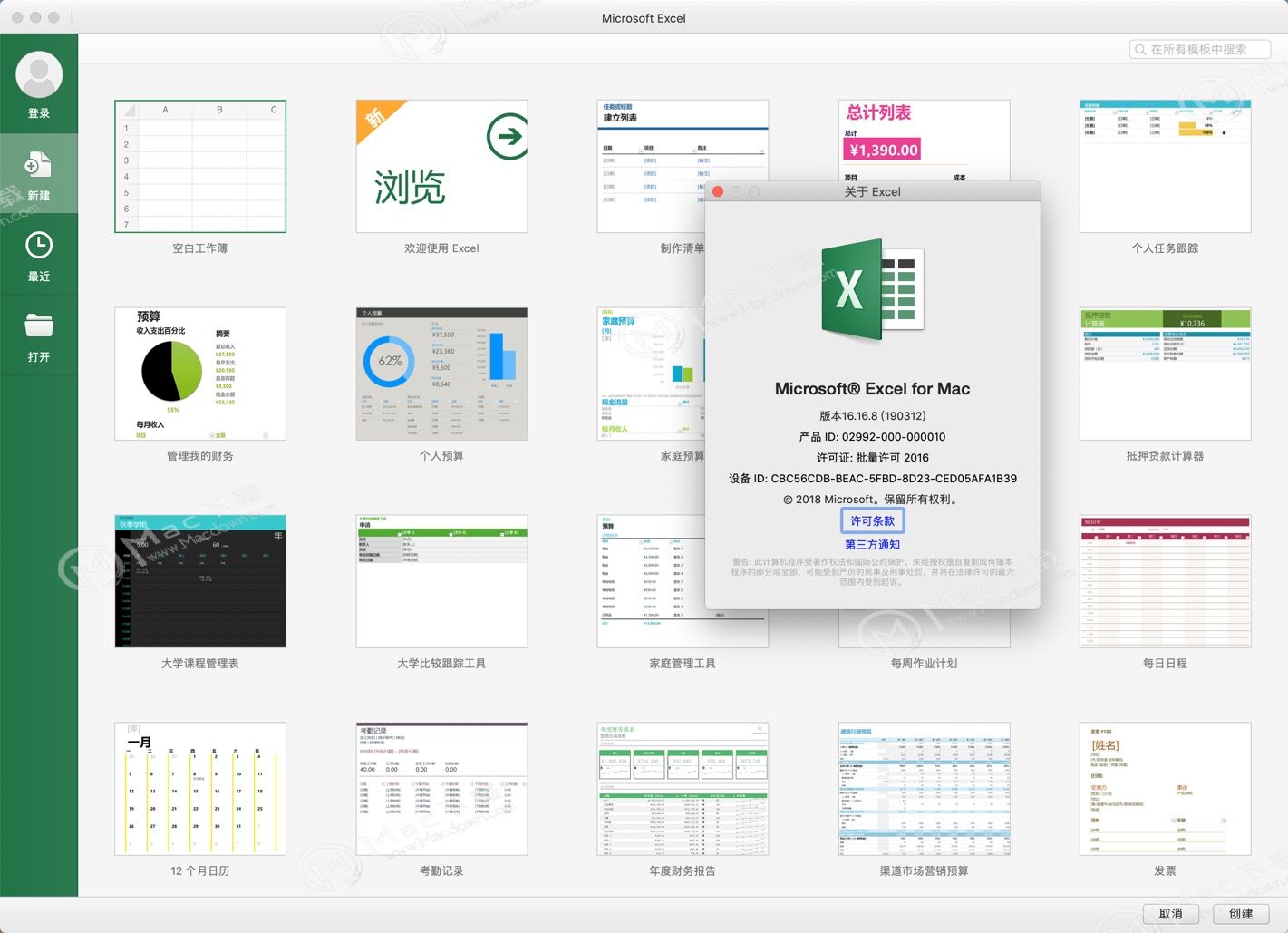This screenshot has height=933, width=1288.
Task: Click the Open (打开) folder icon
Action: [39, 326]
